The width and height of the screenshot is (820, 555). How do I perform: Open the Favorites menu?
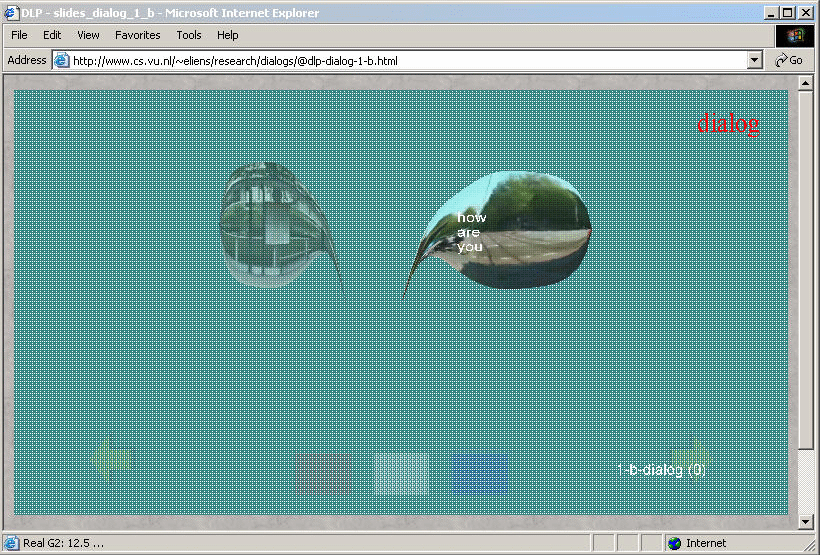pos(137,35)
